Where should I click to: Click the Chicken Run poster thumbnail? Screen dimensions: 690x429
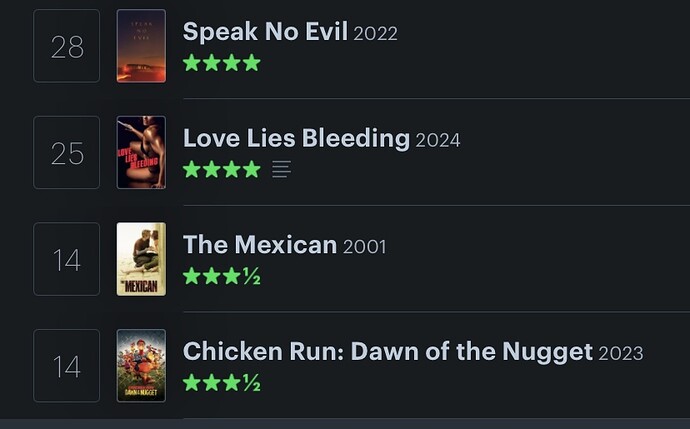pos(141,366)
